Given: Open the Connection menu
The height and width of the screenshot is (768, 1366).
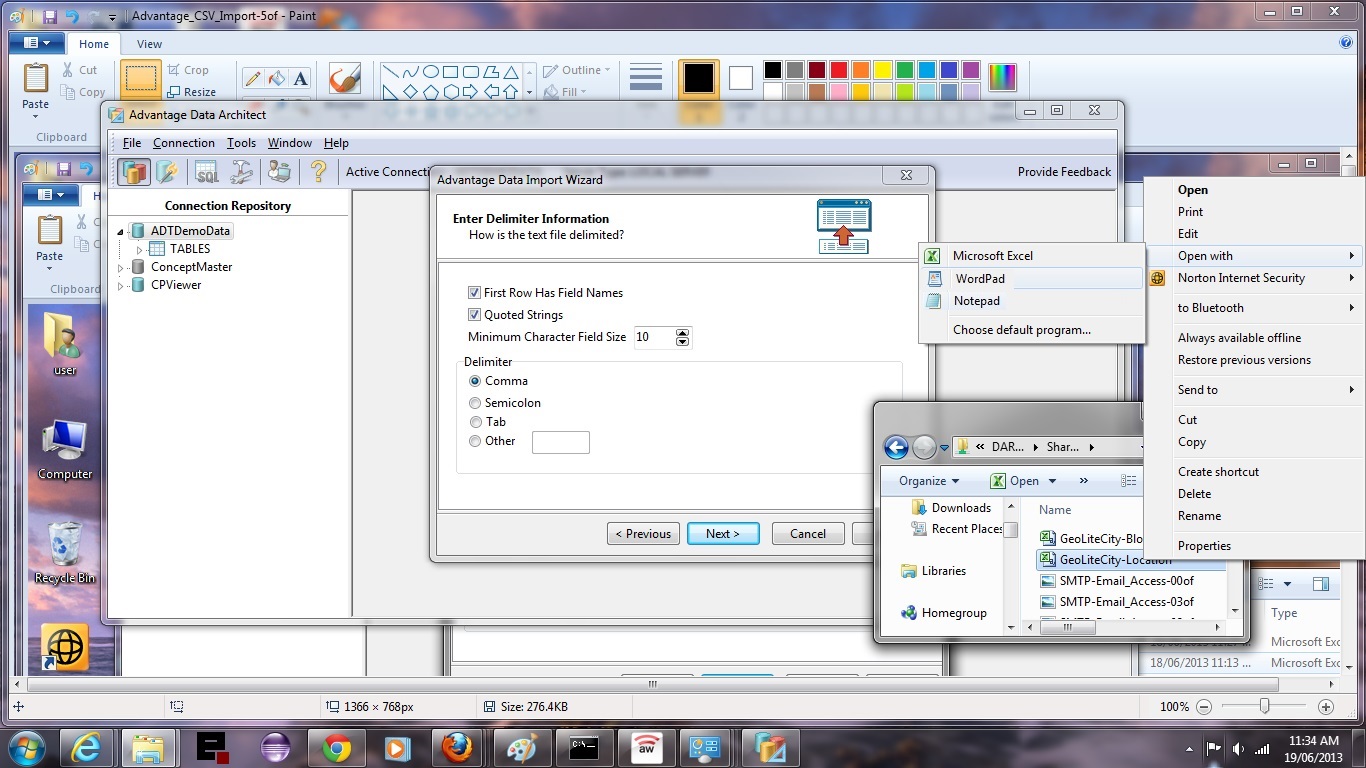Looking at the screenshot, I should pos(183,143).
